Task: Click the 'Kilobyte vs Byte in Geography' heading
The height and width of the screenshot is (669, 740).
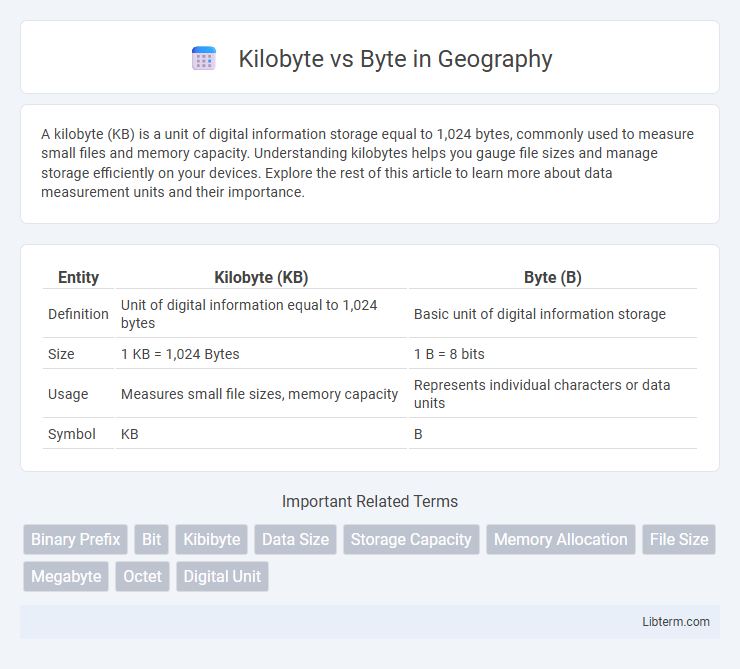Action: (x=395, y=59)
